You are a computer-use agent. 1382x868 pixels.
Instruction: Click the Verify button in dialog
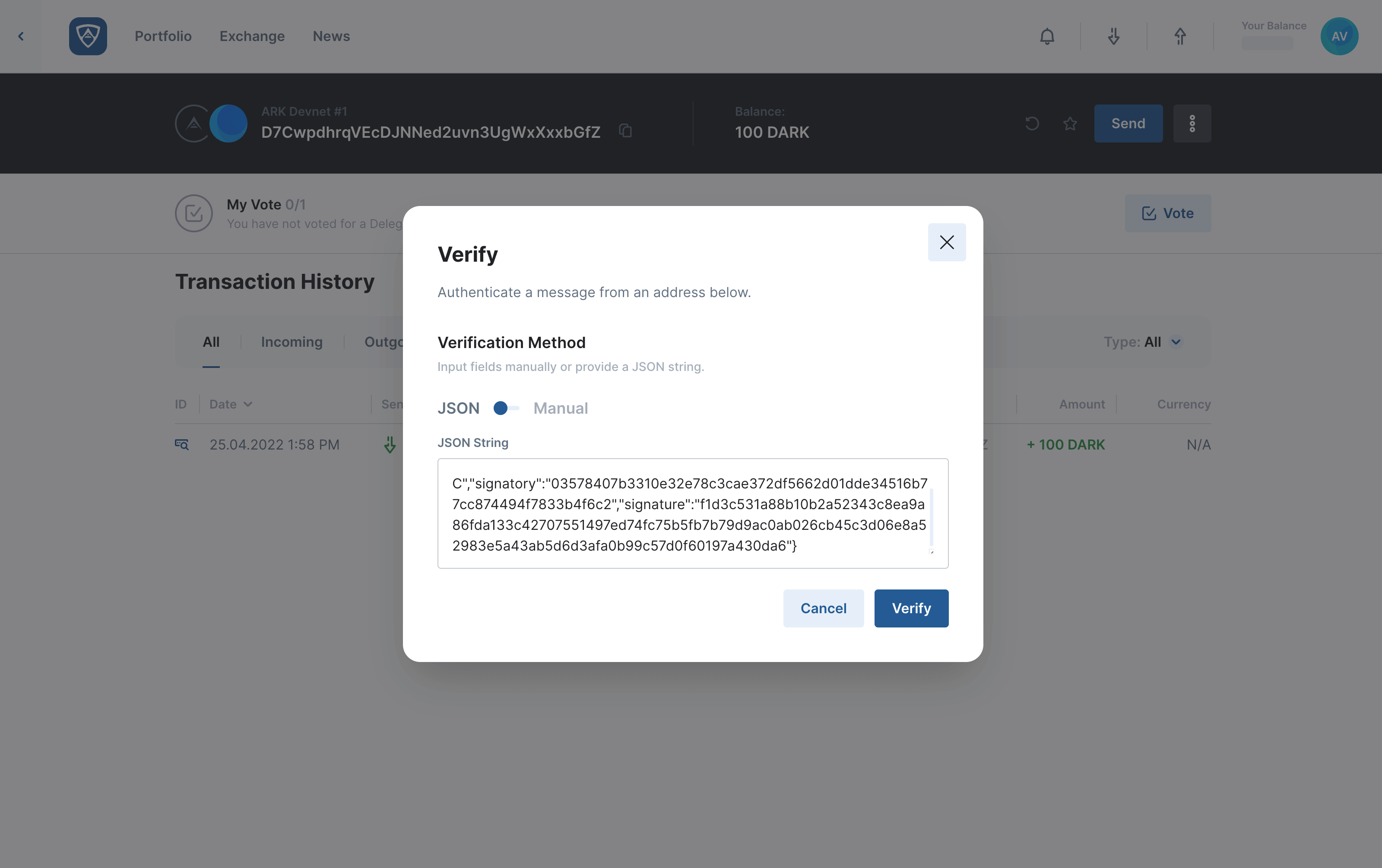[x=911, y=608]
